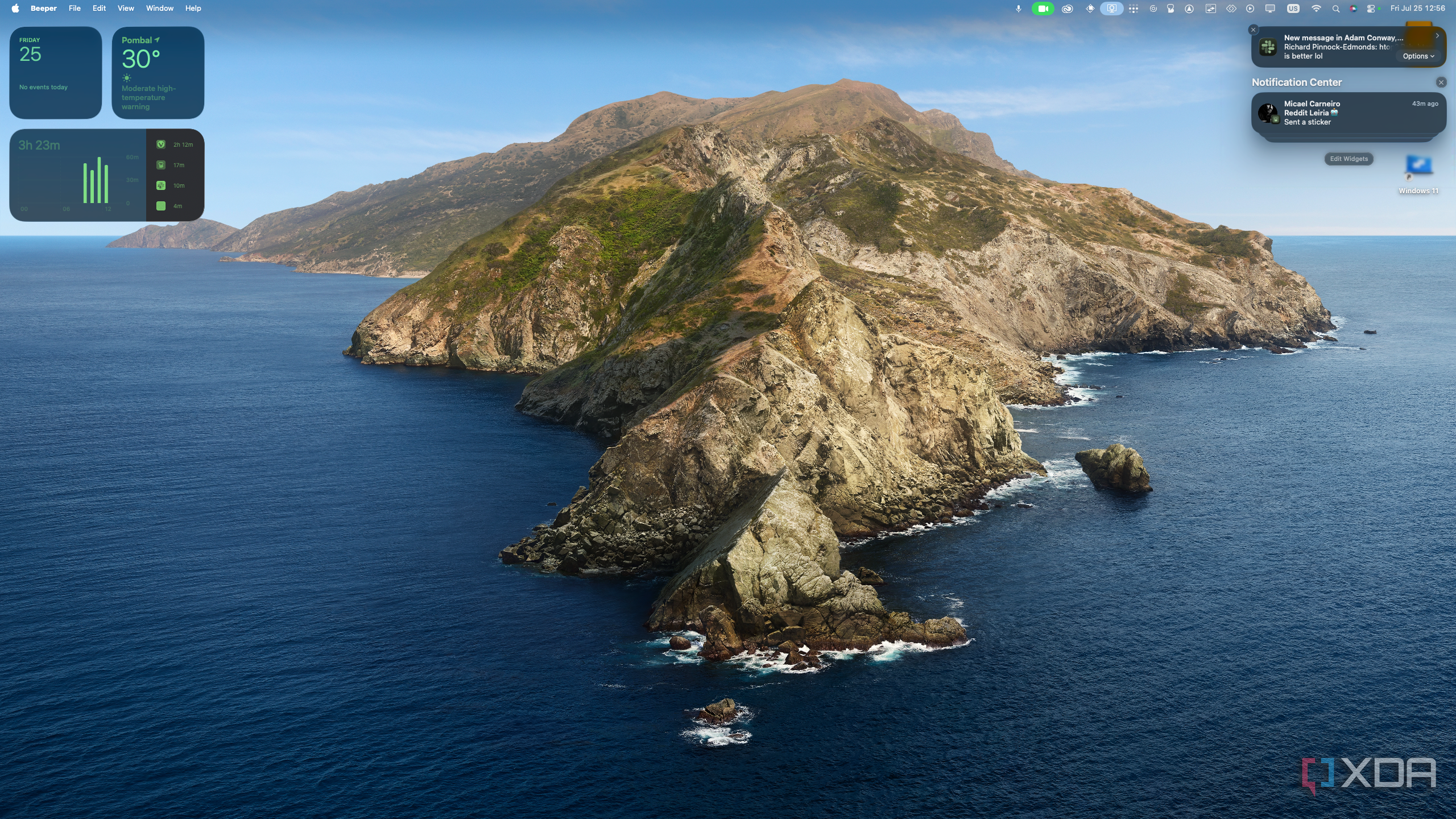Switch the US keyboard input source
The height and width of the screenshot is (819, 1456).
[1293, 9]
